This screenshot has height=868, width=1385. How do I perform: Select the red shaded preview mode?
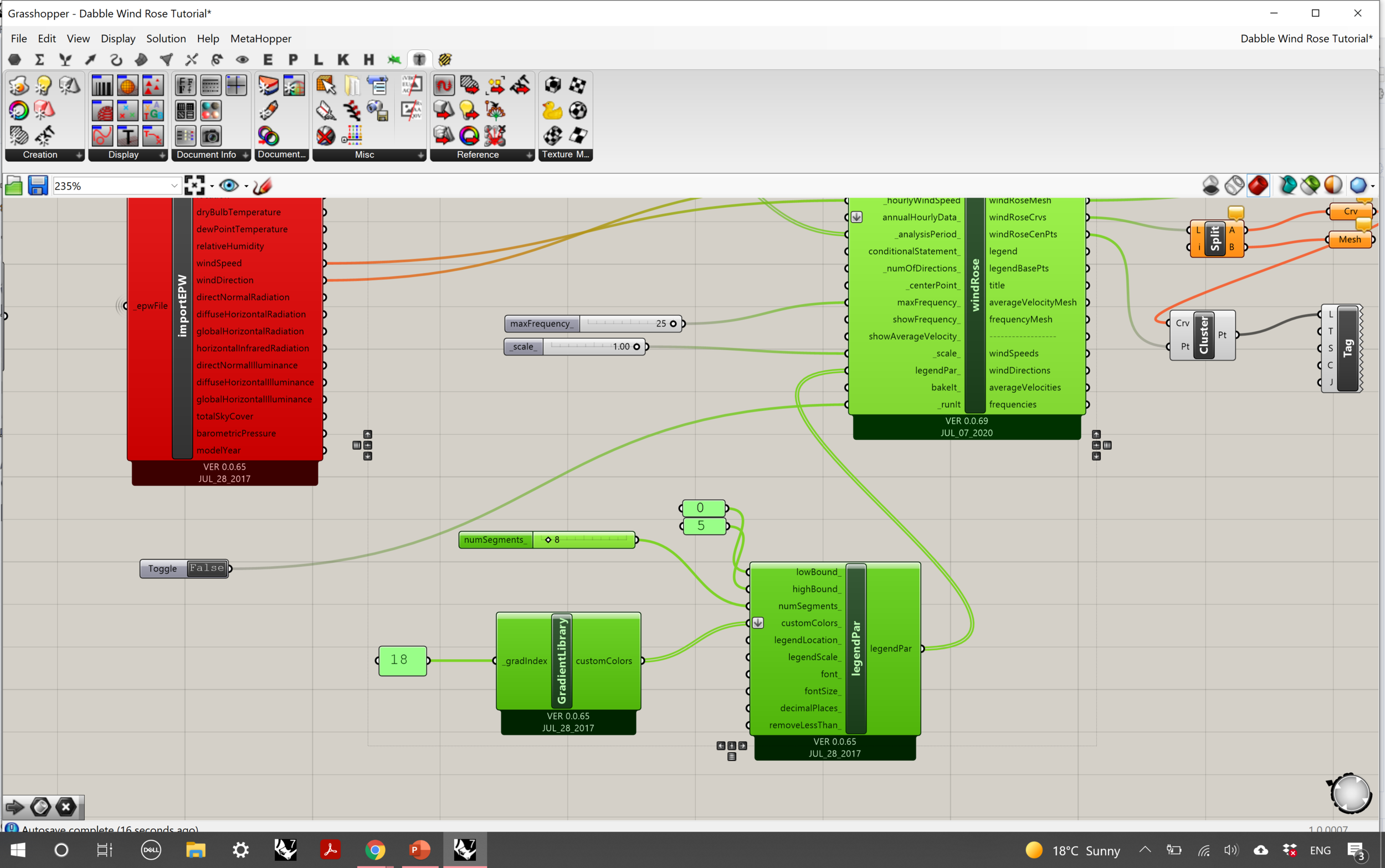point(1258,186)
